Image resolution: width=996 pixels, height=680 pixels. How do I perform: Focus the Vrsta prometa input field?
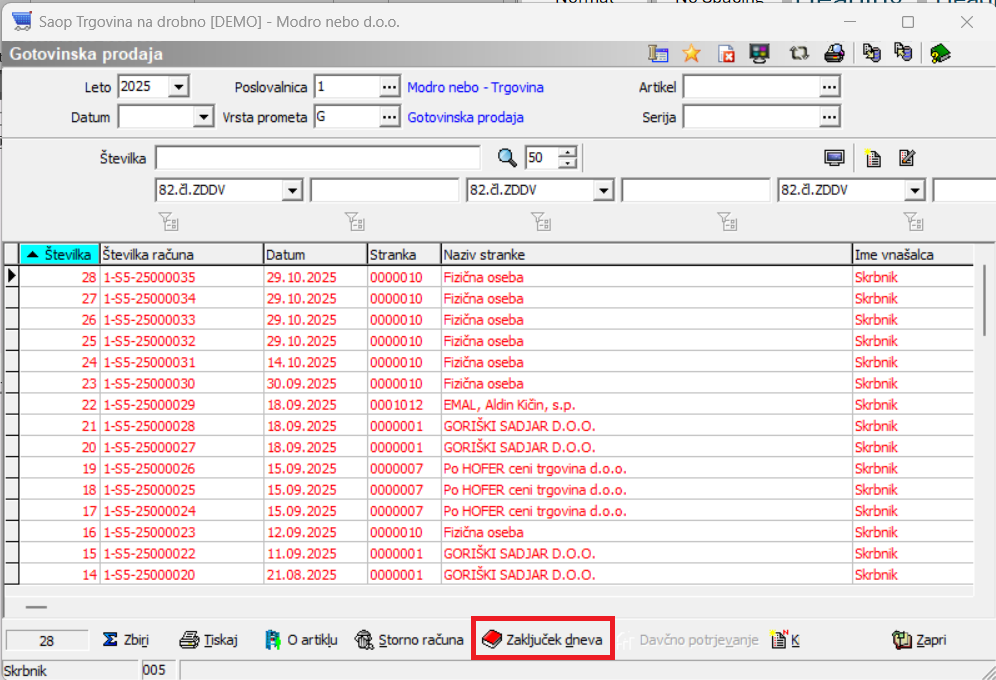pos(347,117)
